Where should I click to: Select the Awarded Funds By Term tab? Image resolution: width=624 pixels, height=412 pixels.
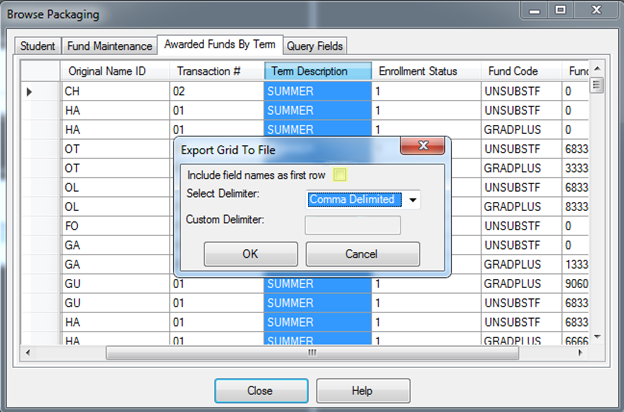(x=220, y=45)
